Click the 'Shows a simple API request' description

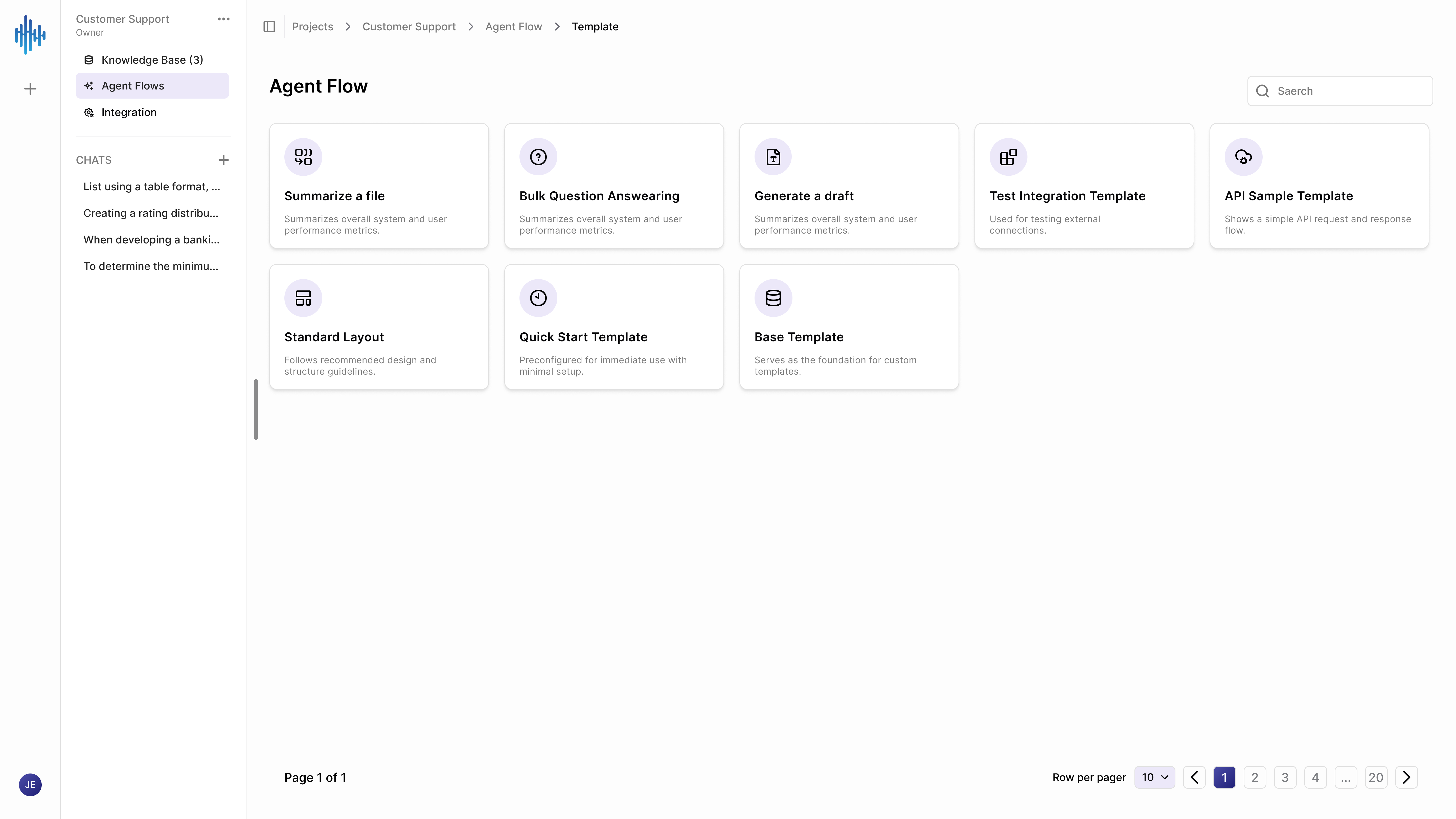pyautogui.click(x=1317, y=224)
